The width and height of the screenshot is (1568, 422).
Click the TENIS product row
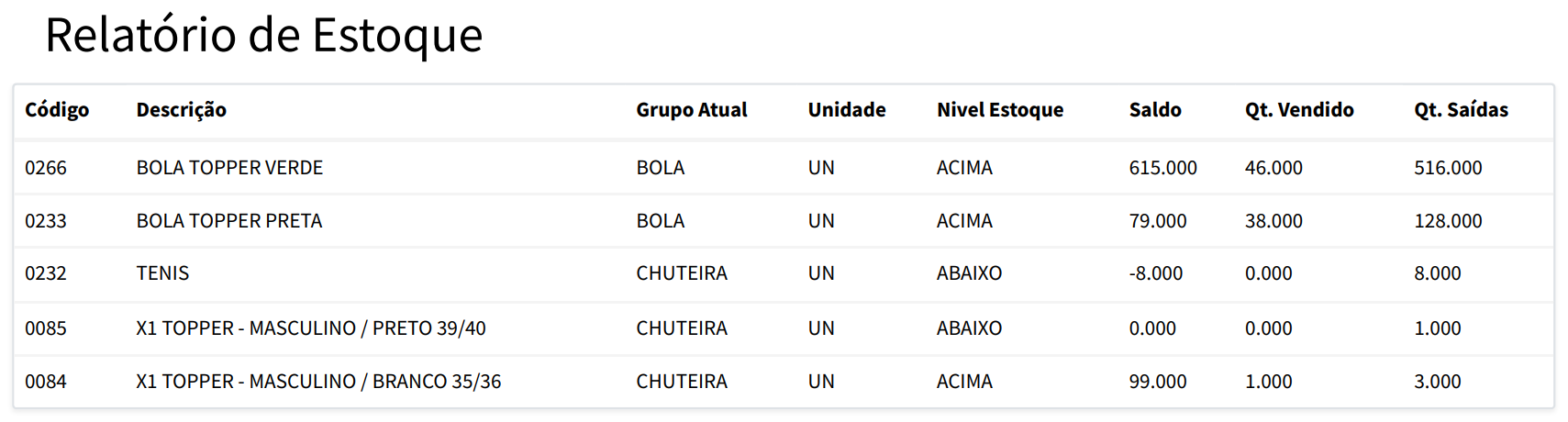(x=162, y=273)
